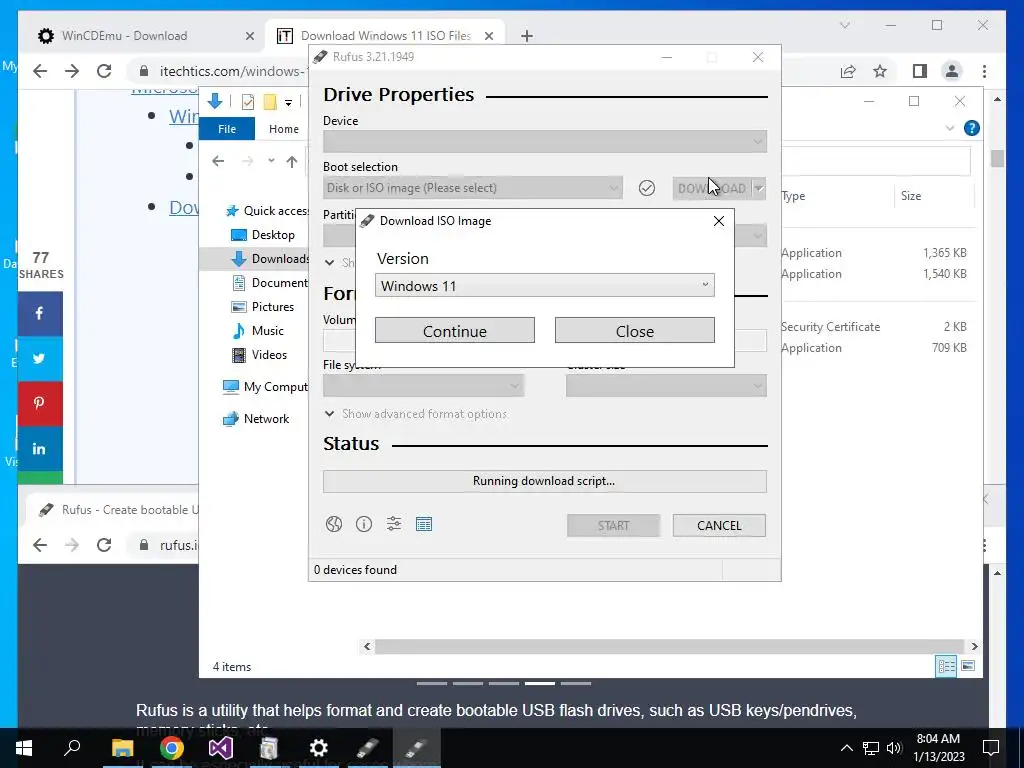Bookmark page with star icon
This screenshot has width=1024, height=768.
point(880,71)
